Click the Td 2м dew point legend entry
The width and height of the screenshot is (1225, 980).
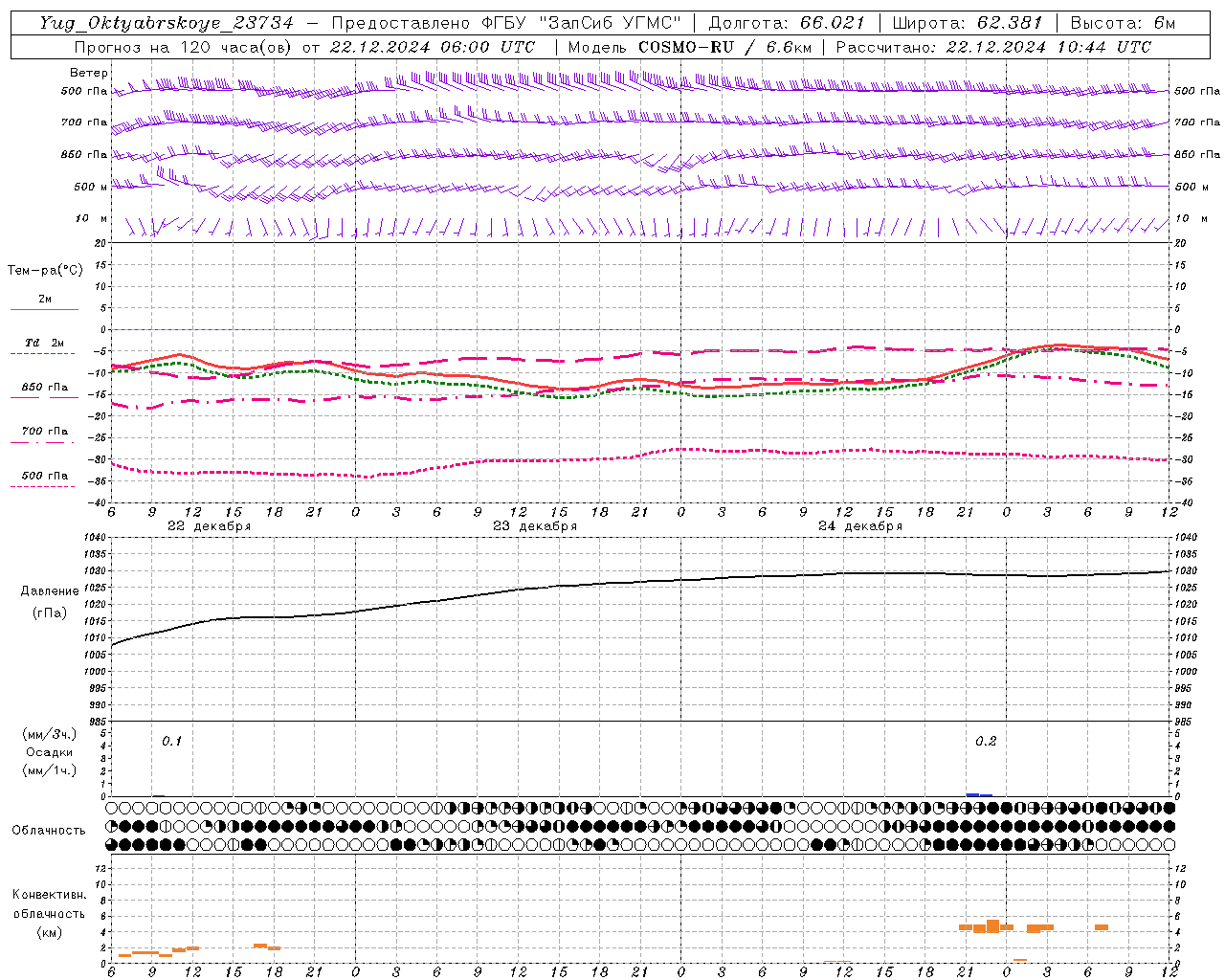click(x=44, y=343)
